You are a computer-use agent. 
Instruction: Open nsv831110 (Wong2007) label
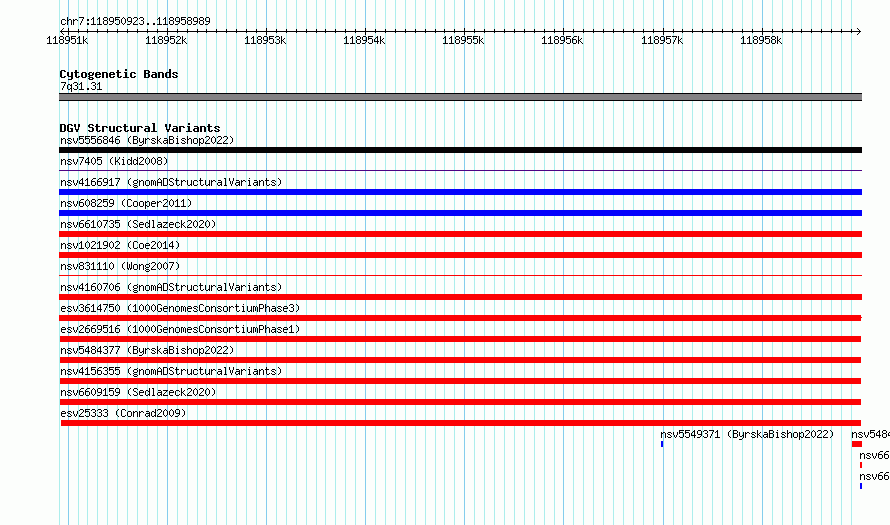[x=120, y=266]
